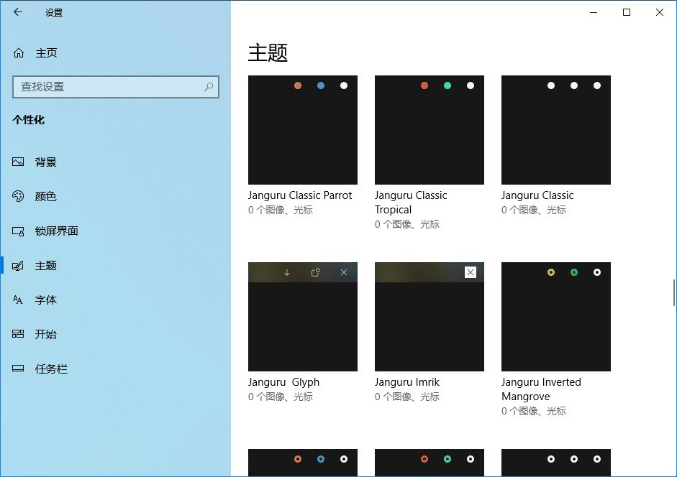Screen dimensions: 677x477
Task: Click the Home (主页) icon
Action: coord(18,53)
